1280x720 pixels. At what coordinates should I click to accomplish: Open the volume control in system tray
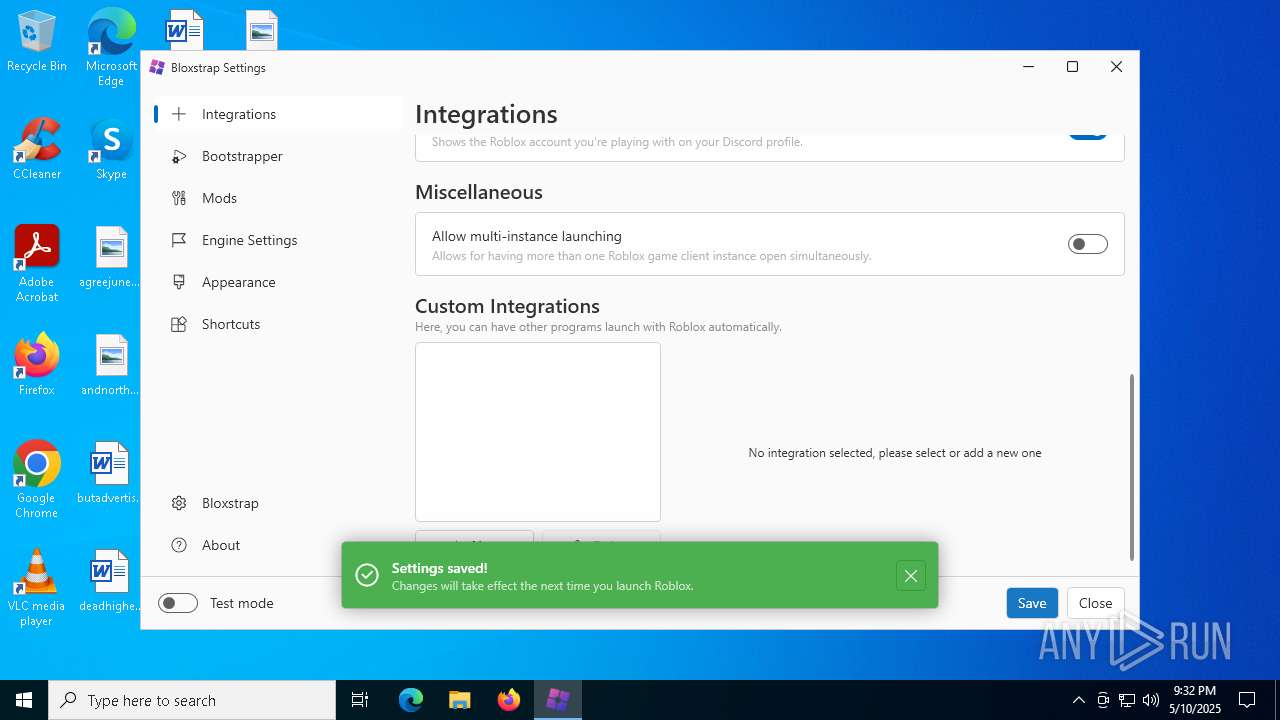(1151, 700)
